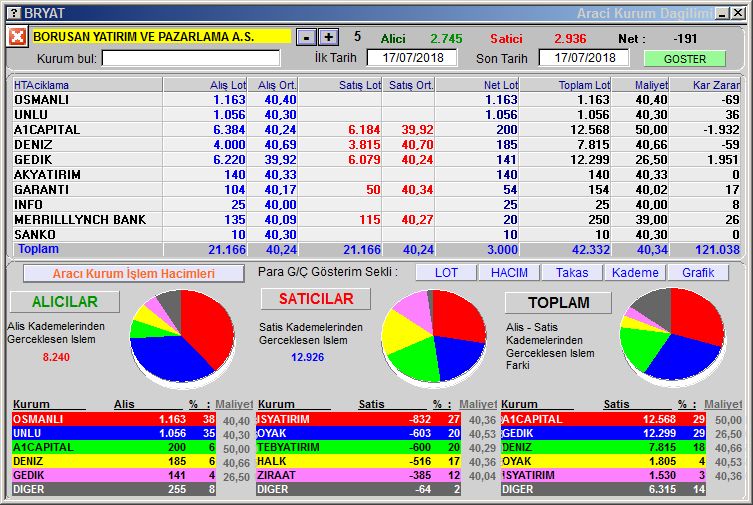The height and width of the screenshot is (505, 753).
Task: Click the red X icon beside company name
Action: tap(17, 36)
